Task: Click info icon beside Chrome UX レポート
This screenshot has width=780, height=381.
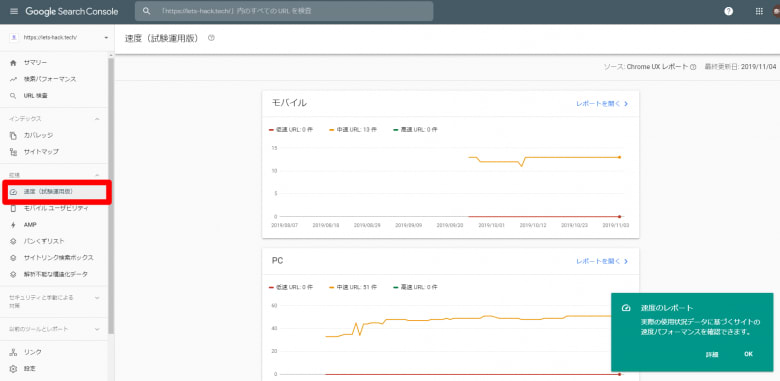Action: click(693, 67)
